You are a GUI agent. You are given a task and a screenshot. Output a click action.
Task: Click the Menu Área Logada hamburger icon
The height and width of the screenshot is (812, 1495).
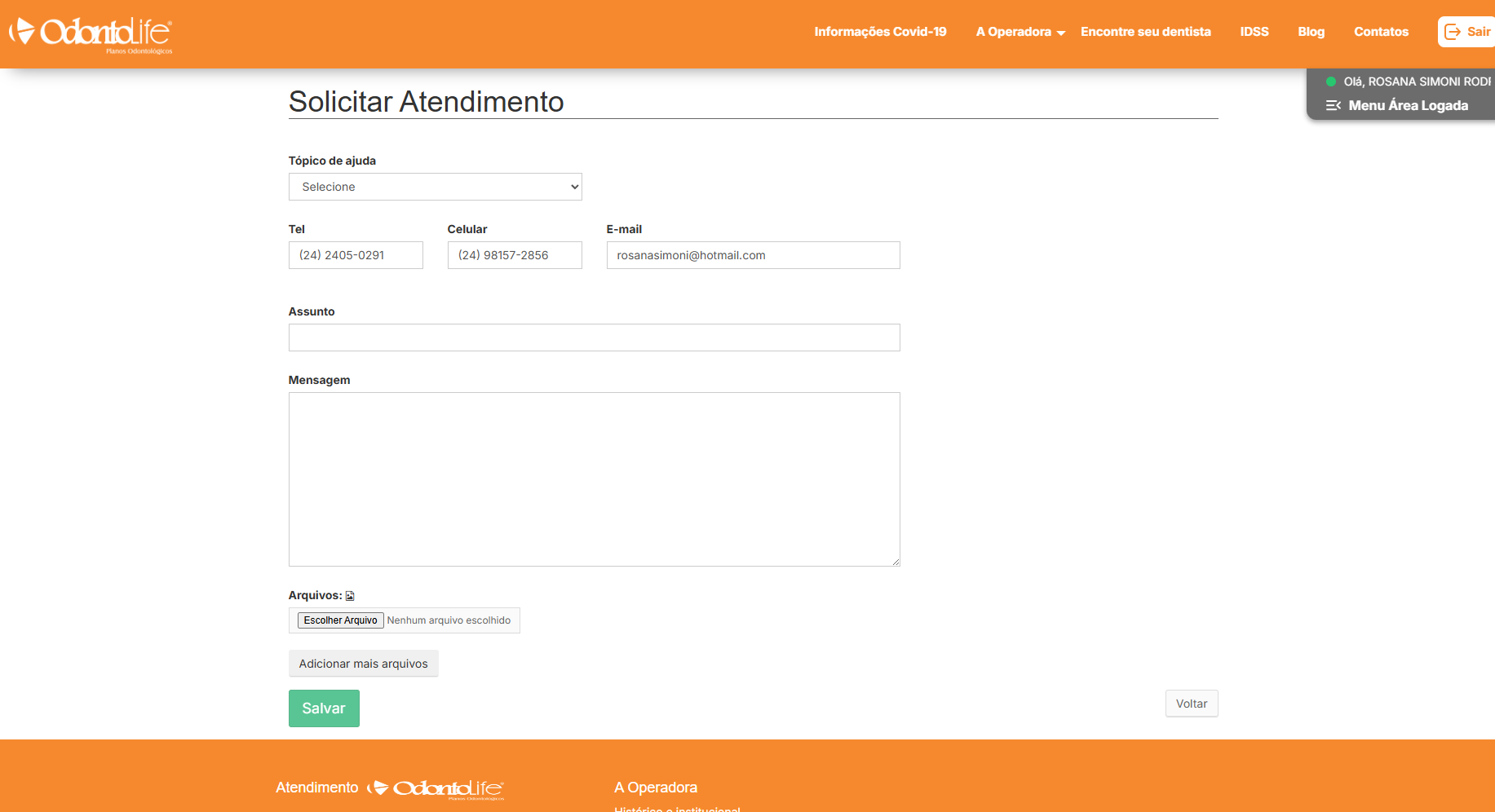[1334, 105]
